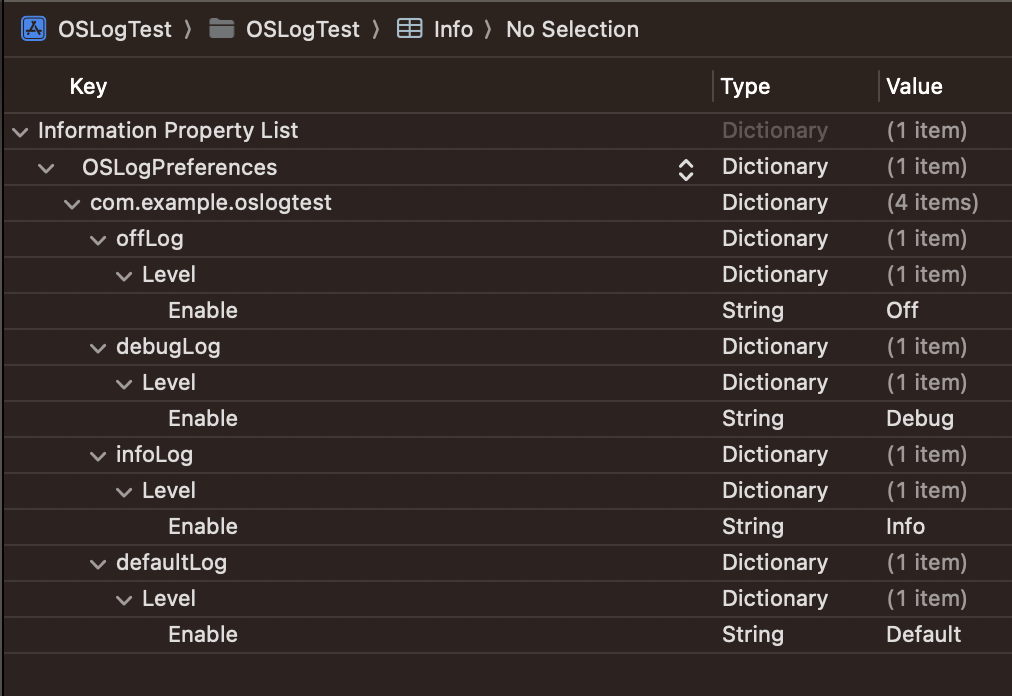This screenshot has width=1012, height=696.
Task: Click the up-down arrows beside OSLogPreferences
Action: coord(686,167)
